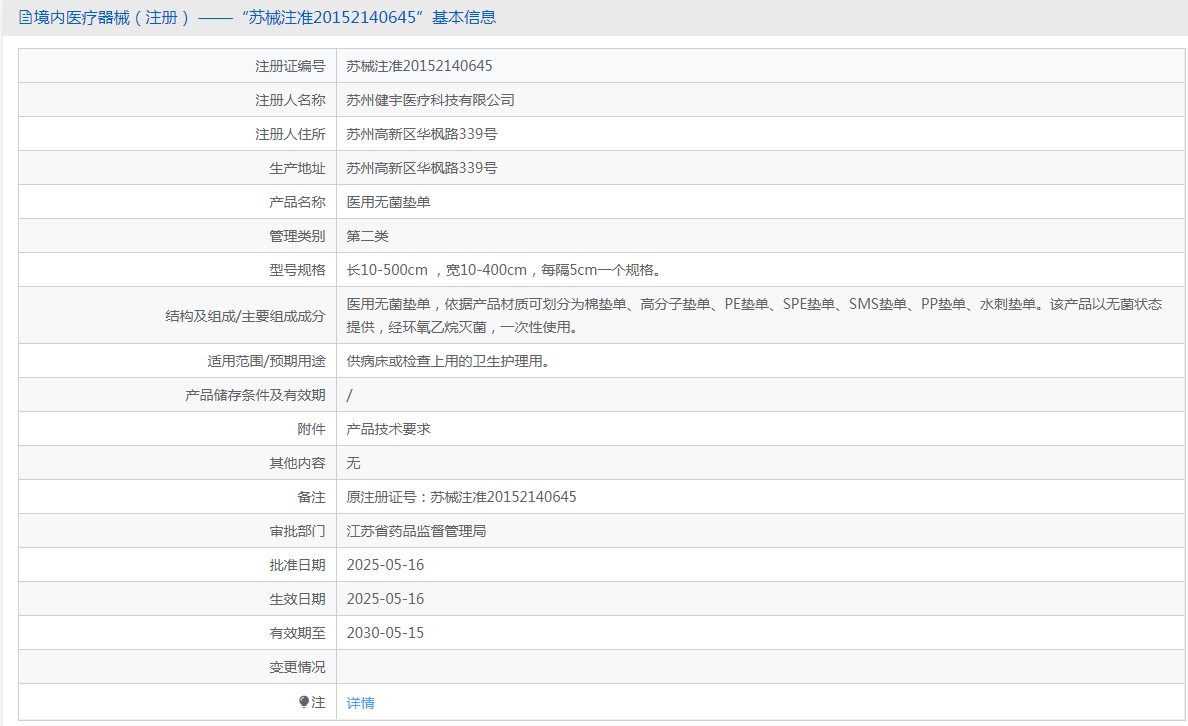Select the date 2025-05-16 in 批准日期 row
Viewport: 1188px width, 726px height.
coord(385,565)
